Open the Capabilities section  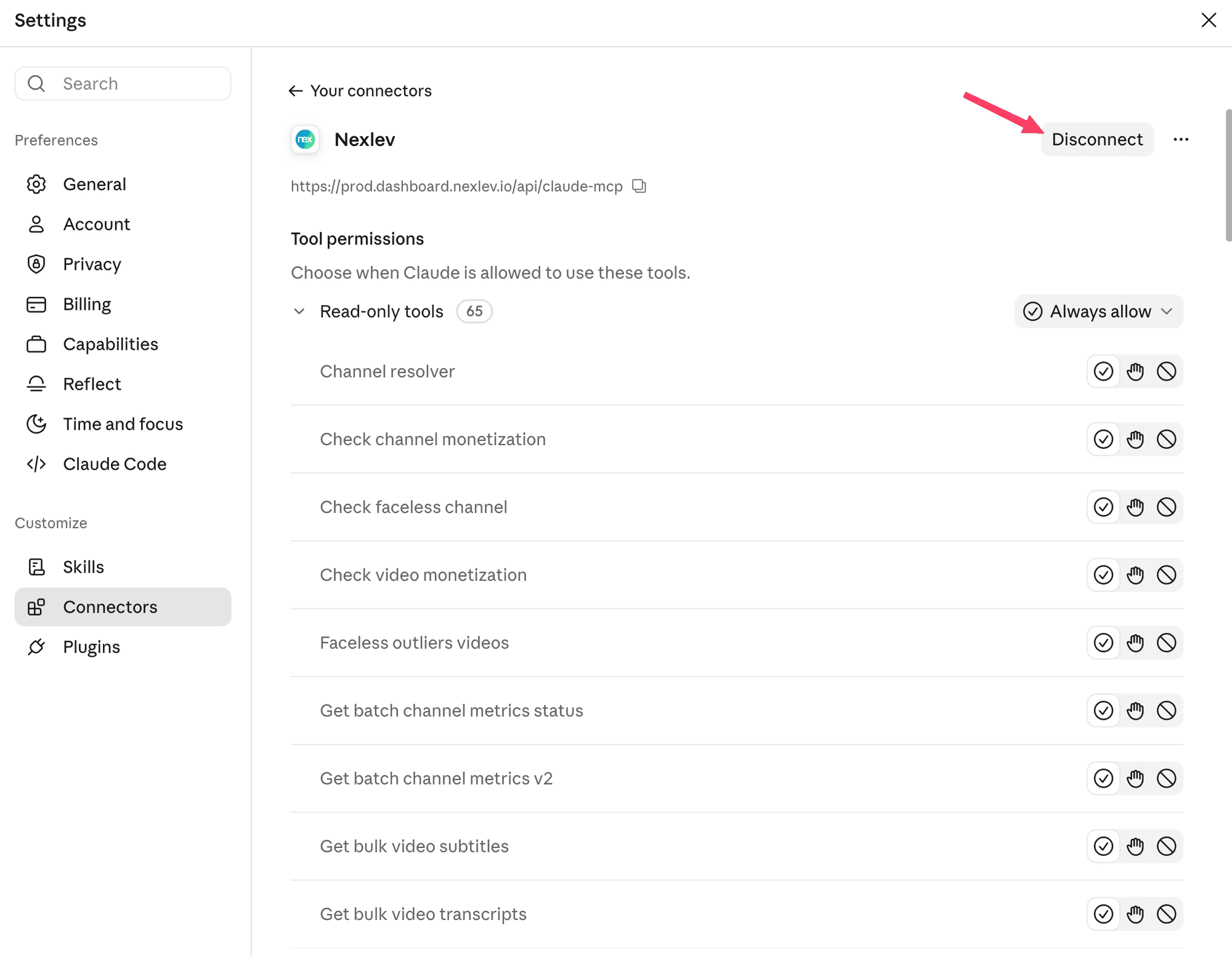pyautogui.click(x=123, y=344)
